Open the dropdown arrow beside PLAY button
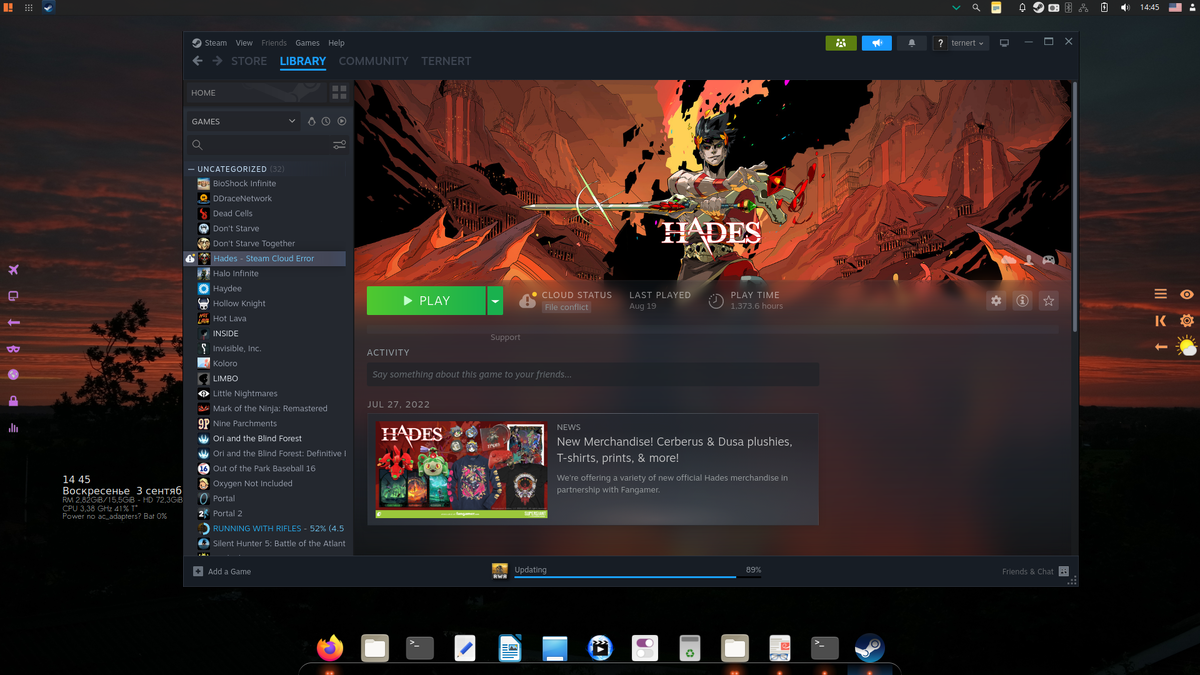 click(x=495, y=301)
